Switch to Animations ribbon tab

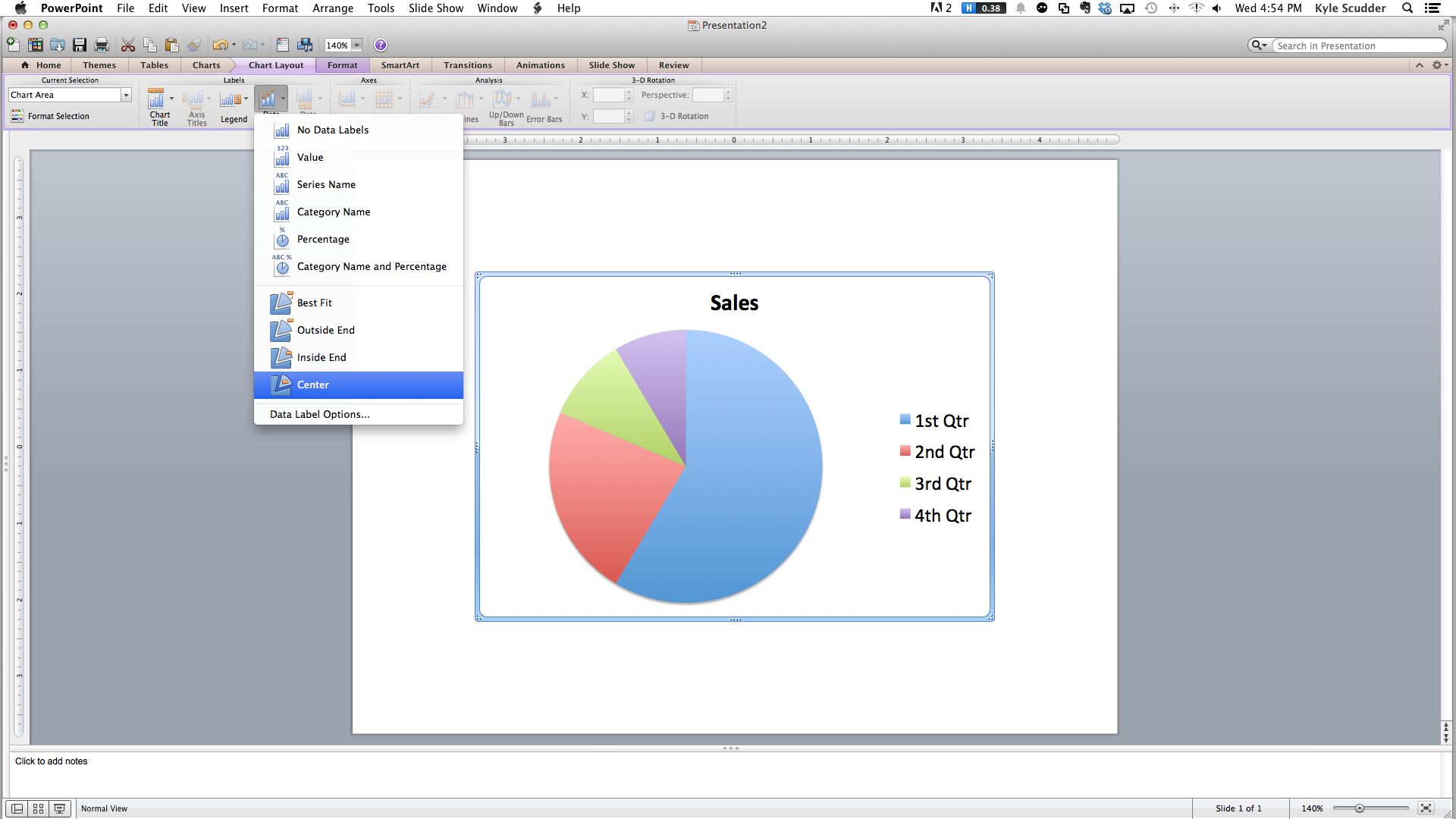point(540,64)
